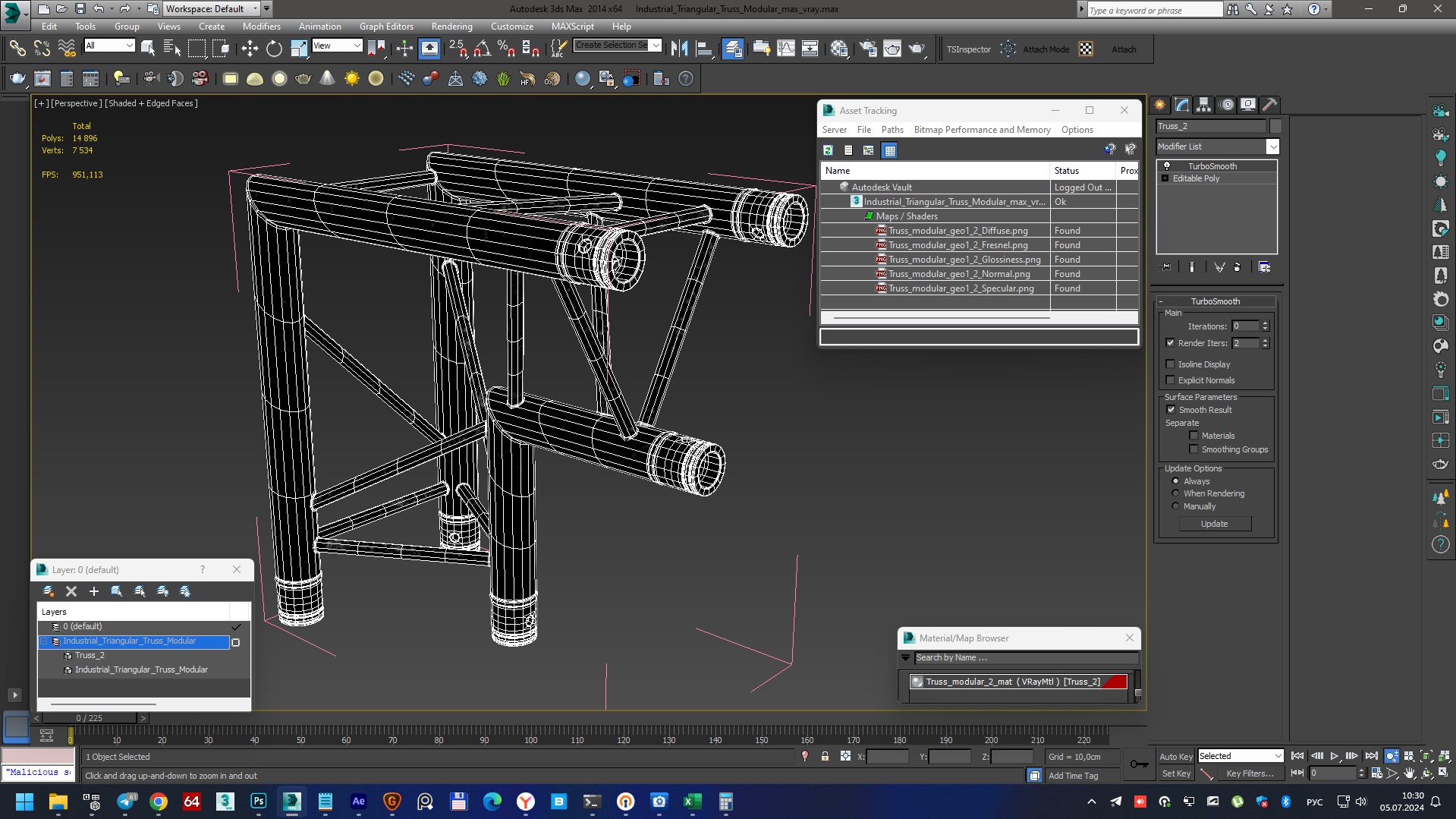Image resolution: width=1456 pixels, height=819 pixels.
Task: Open Paths menu in Asset Tracking
Action: point(892,130)
